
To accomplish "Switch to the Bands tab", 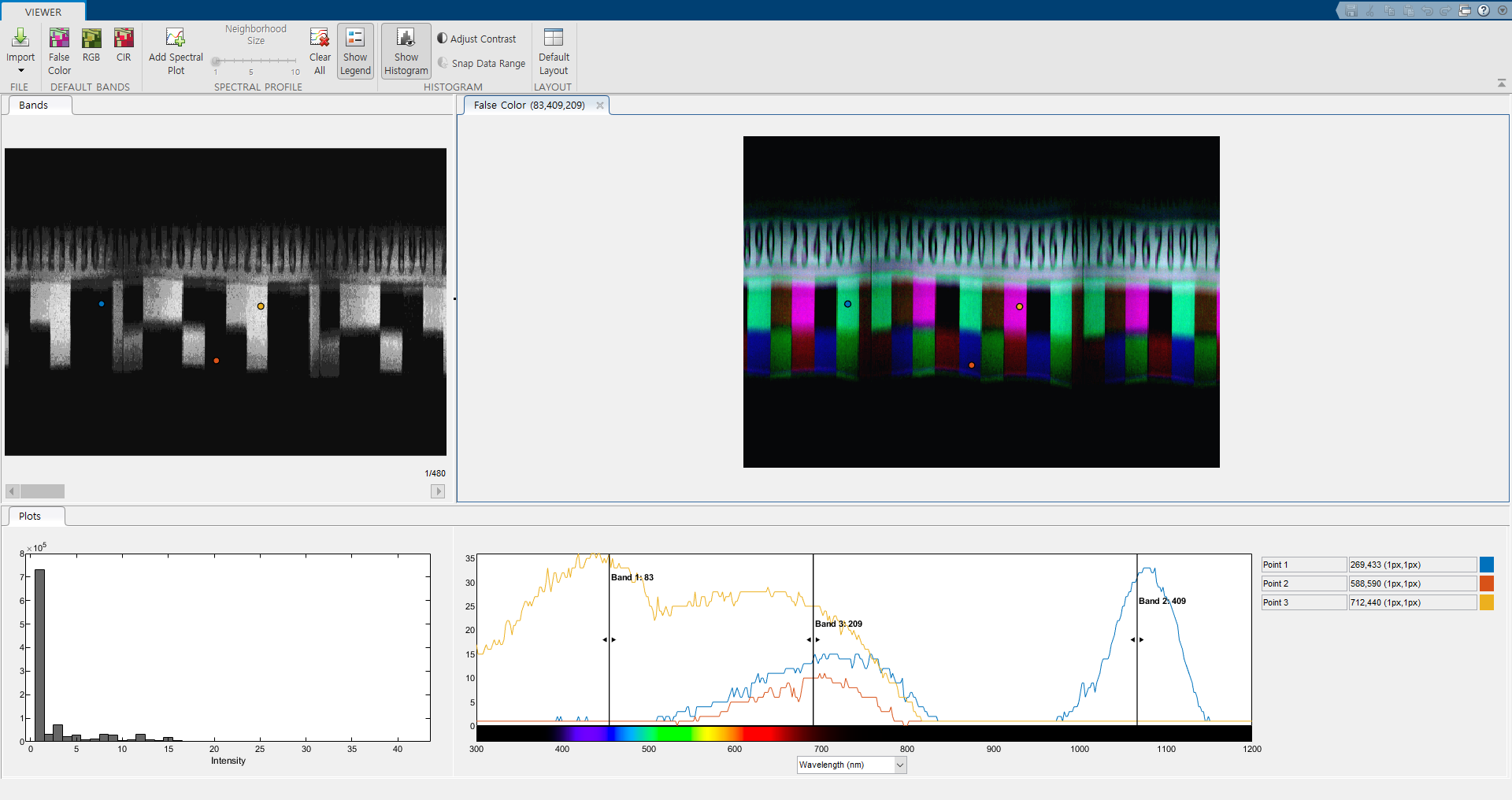I will (32, 104).
